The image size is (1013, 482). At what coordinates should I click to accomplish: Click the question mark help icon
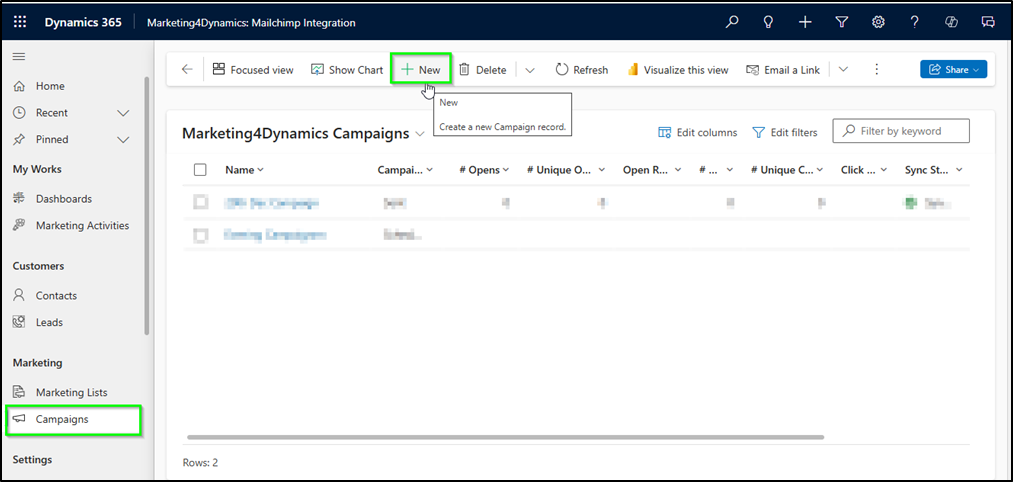click(x=914, y=22)
